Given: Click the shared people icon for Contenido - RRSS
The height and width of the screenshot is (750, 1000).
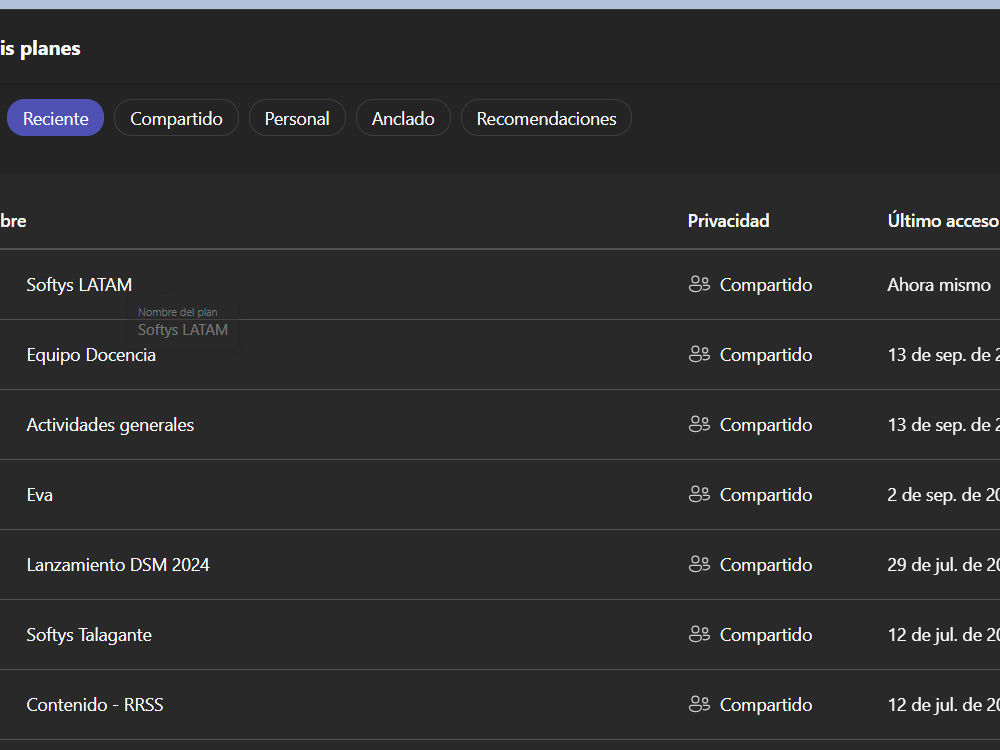Looking at the screenshot, I should click(700, 705).
